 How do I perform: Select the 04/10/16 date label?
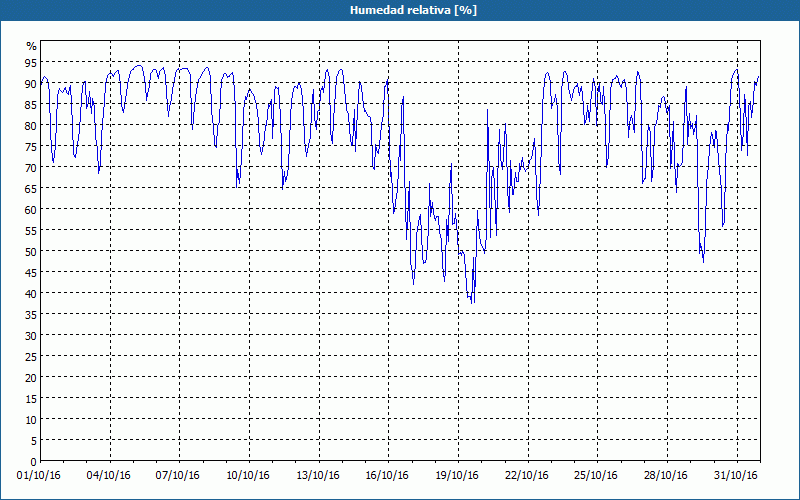[x=108, y=476]
